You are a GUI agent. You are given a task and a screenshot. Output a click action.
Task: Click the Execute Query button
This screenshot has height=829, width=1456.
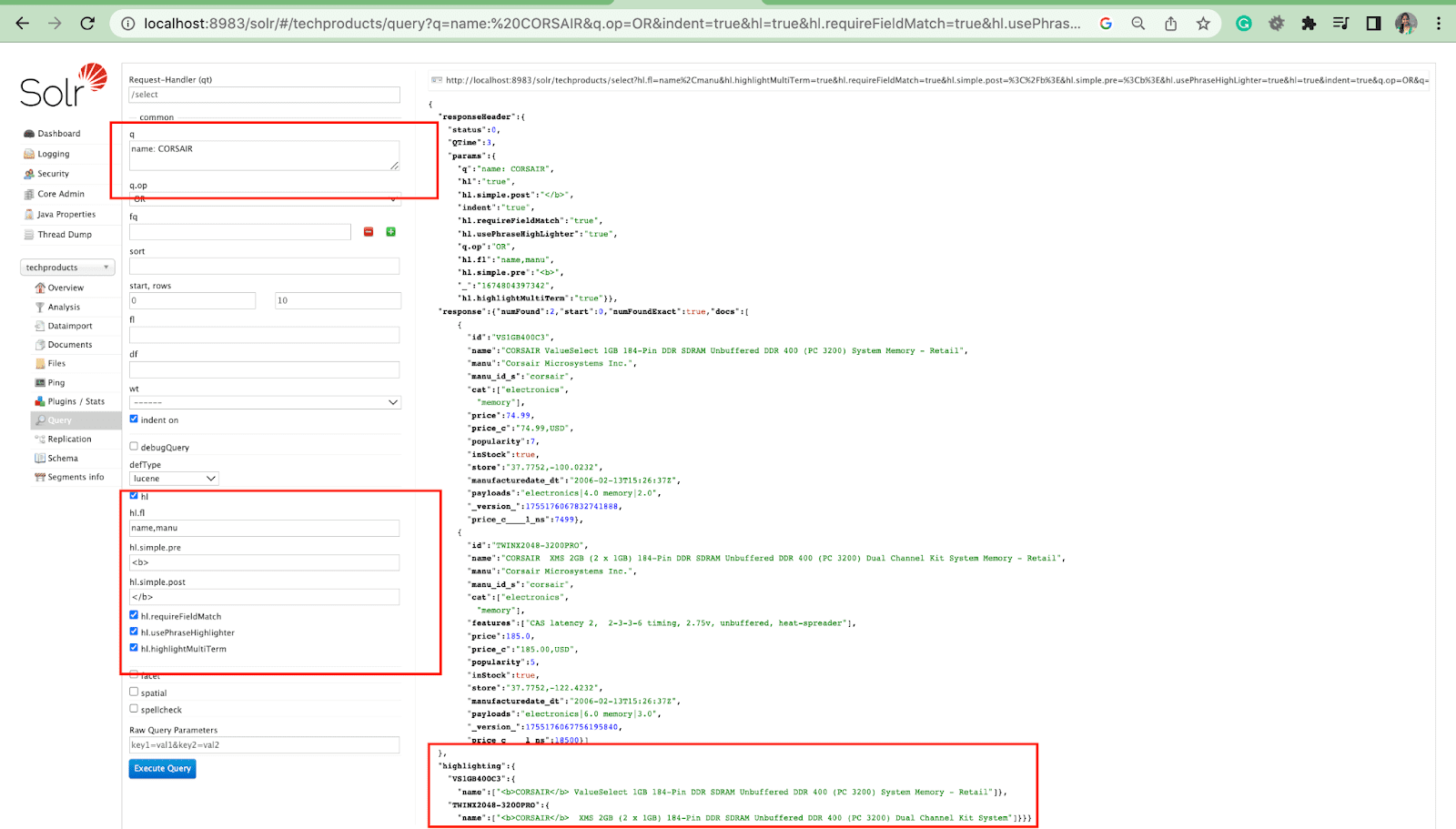click(x=162, y=769)
